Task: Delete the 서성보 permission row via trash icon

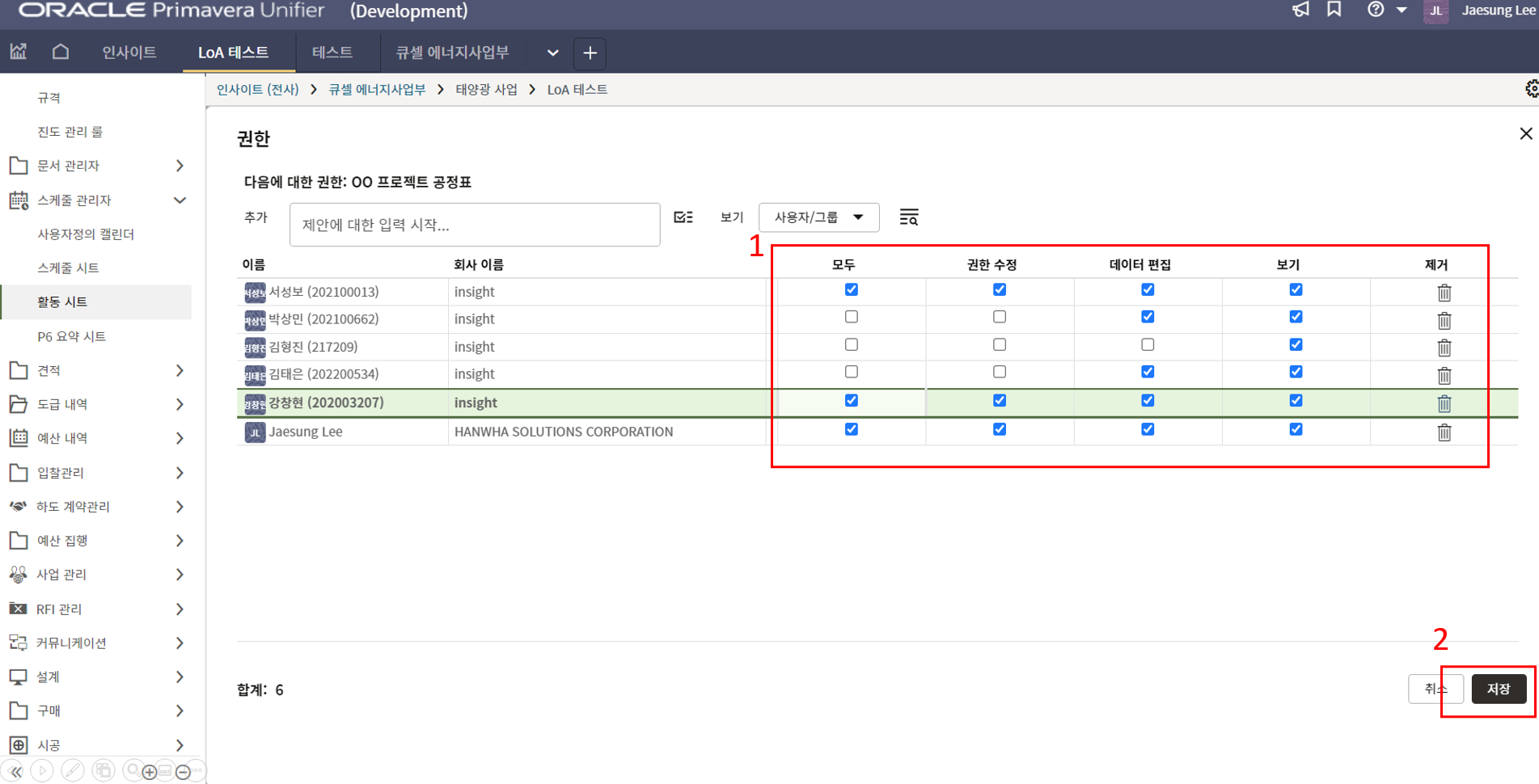Action: pyautogui.click(x=1444, y=293)
